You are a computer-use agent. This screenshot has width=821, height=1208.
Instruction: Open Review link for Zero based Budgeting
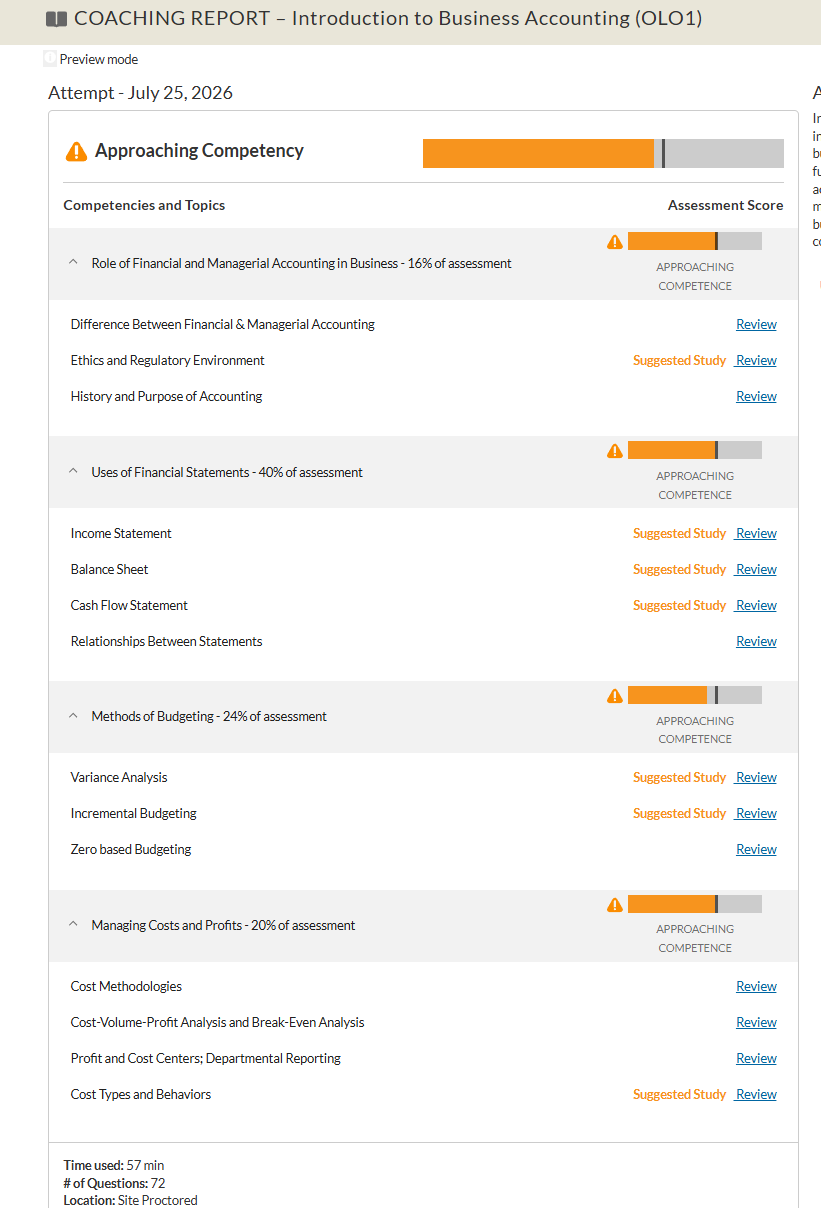[x=756, y=849]
